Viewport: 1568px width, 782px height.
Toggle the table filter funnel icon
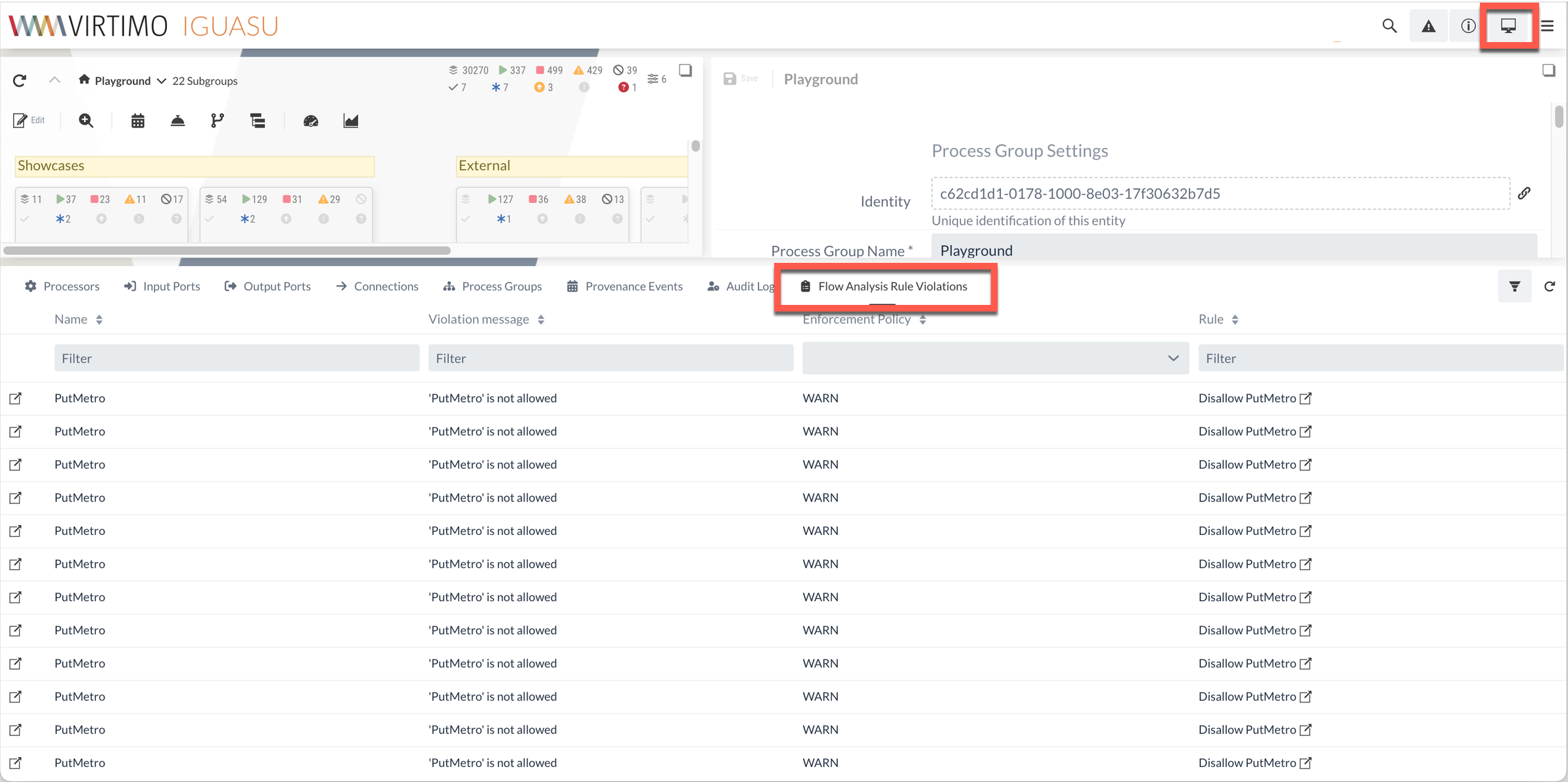(1515, 287)
